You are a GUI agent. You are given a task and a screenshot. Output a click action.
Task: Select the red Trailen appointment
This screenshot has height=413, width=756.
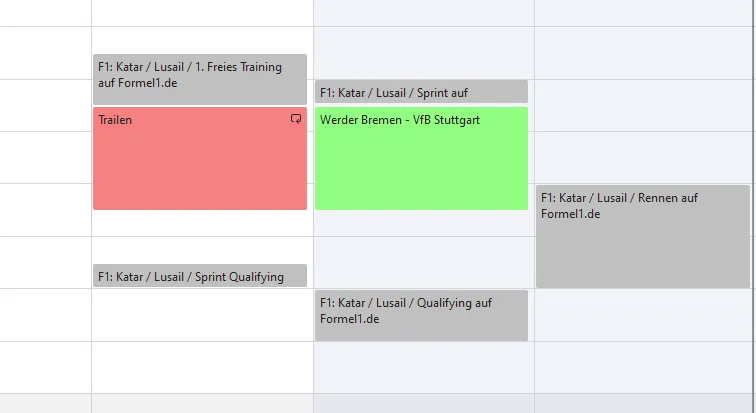[200, 159]
